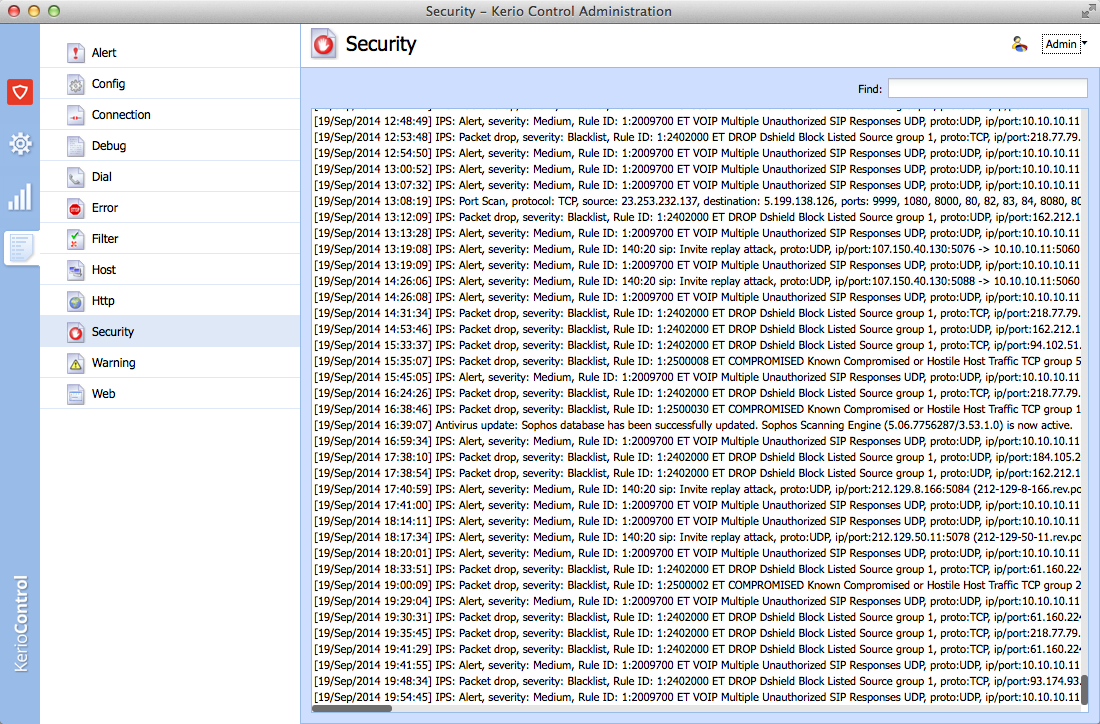Click the green zoom window button
The image size is (1100, 724).
click(x=54, y=11)
